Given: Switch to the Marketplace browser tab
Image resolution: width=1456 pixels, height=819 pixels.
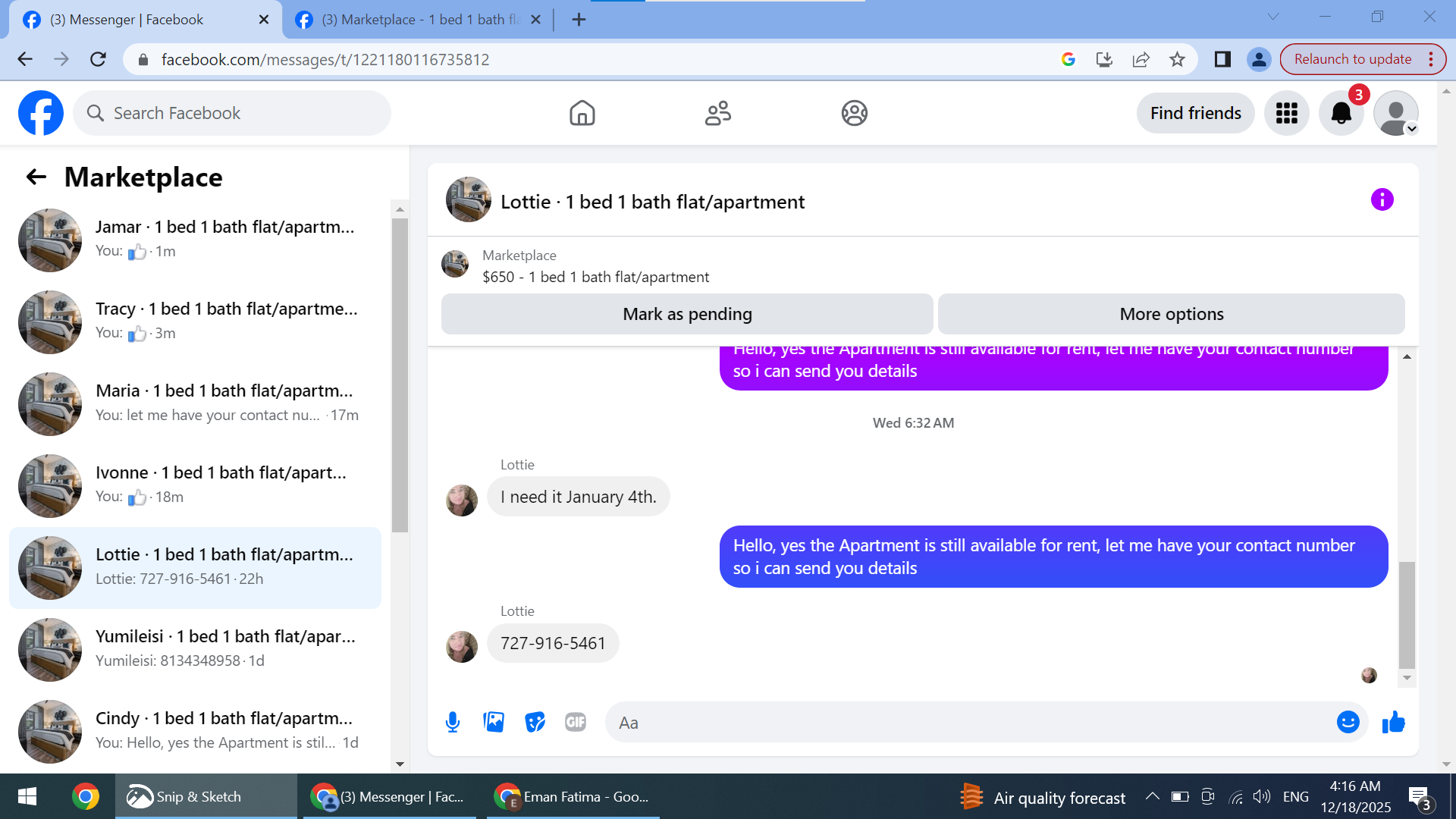Looking at the screenshot, I should click(419, 20).
